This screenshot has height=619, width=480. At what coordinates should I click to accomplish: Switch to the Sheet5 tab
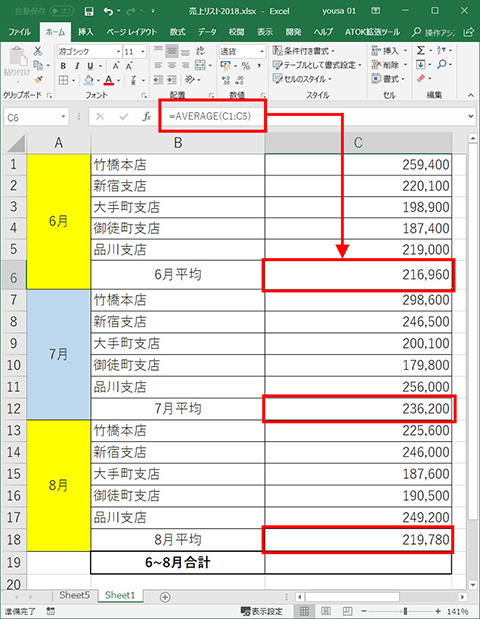pos(75,595)
